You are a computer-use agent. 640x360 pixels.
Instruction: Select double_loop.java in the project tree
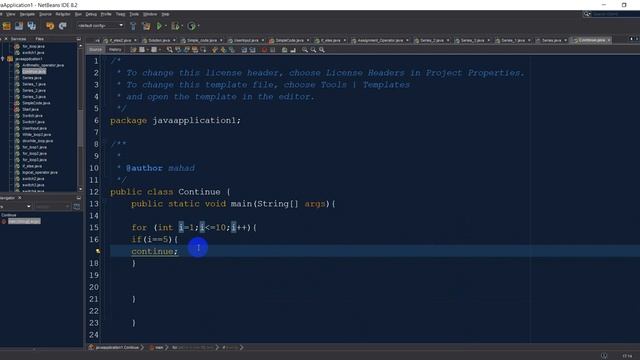click(x=37, y=141)
